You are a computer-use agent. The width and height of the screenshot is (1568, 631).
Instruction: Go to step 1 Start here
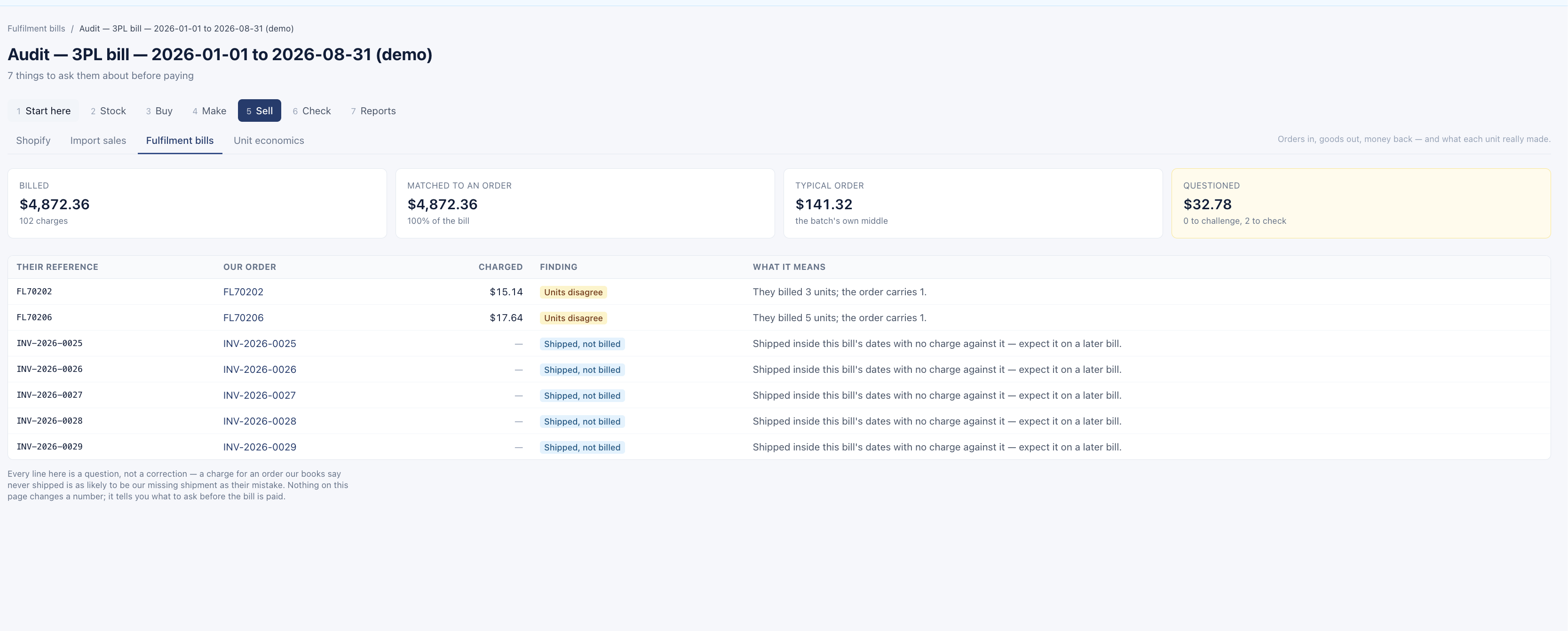pyautogui.click(x=44, y=111)
